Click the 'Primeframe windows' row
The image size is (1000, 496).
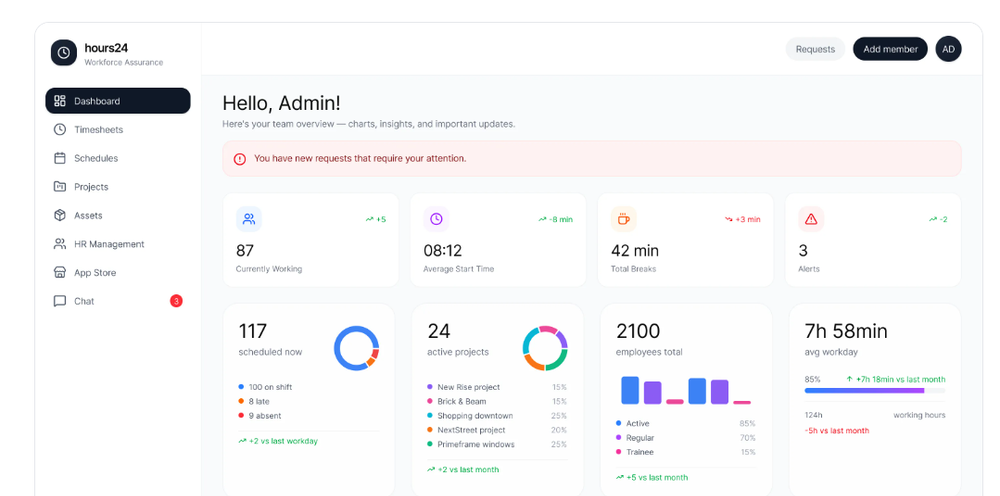click(497, 444)
